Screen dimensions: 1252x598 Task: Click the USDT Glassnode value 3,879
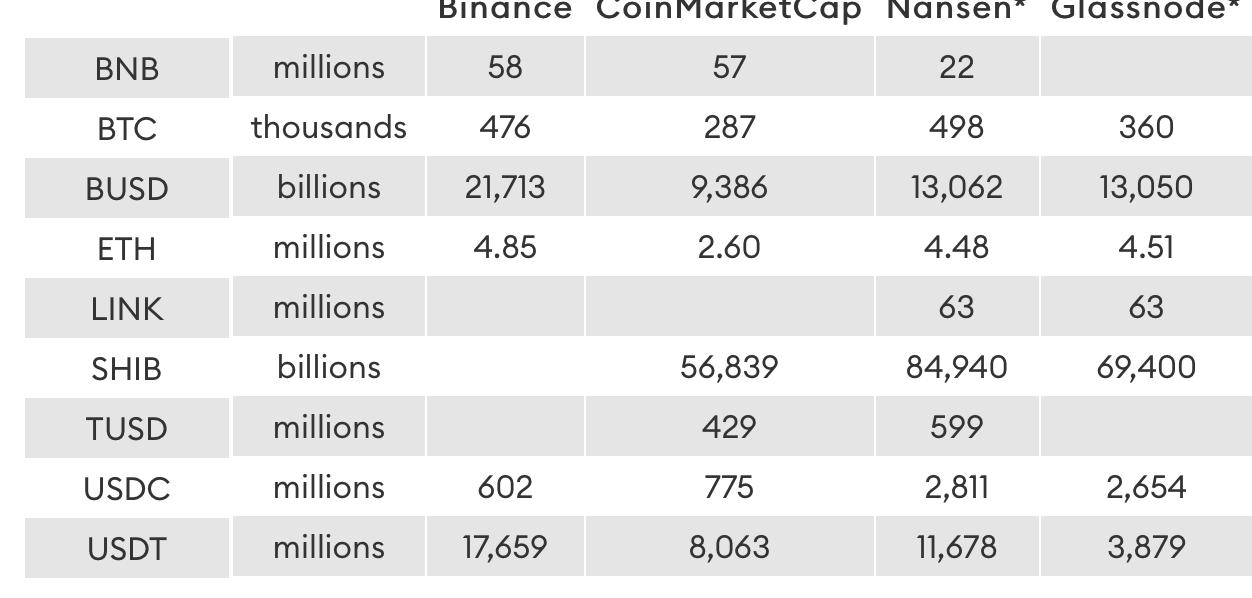click(x=1146, y=547)
